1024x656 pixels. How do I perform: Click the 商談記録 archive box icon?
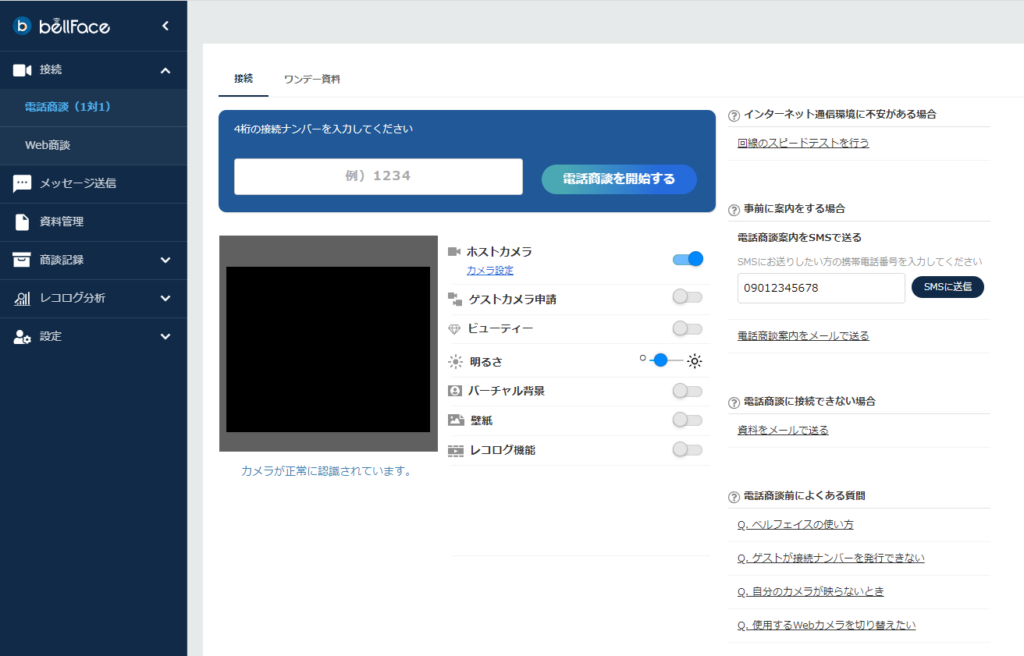pos(22,260)
